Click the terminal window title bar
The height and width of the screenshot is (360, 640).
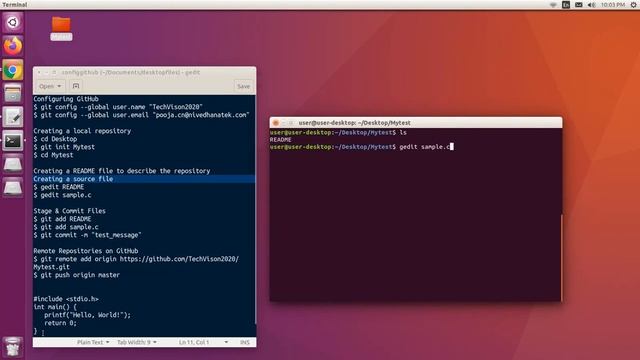[x=416, y=123]
